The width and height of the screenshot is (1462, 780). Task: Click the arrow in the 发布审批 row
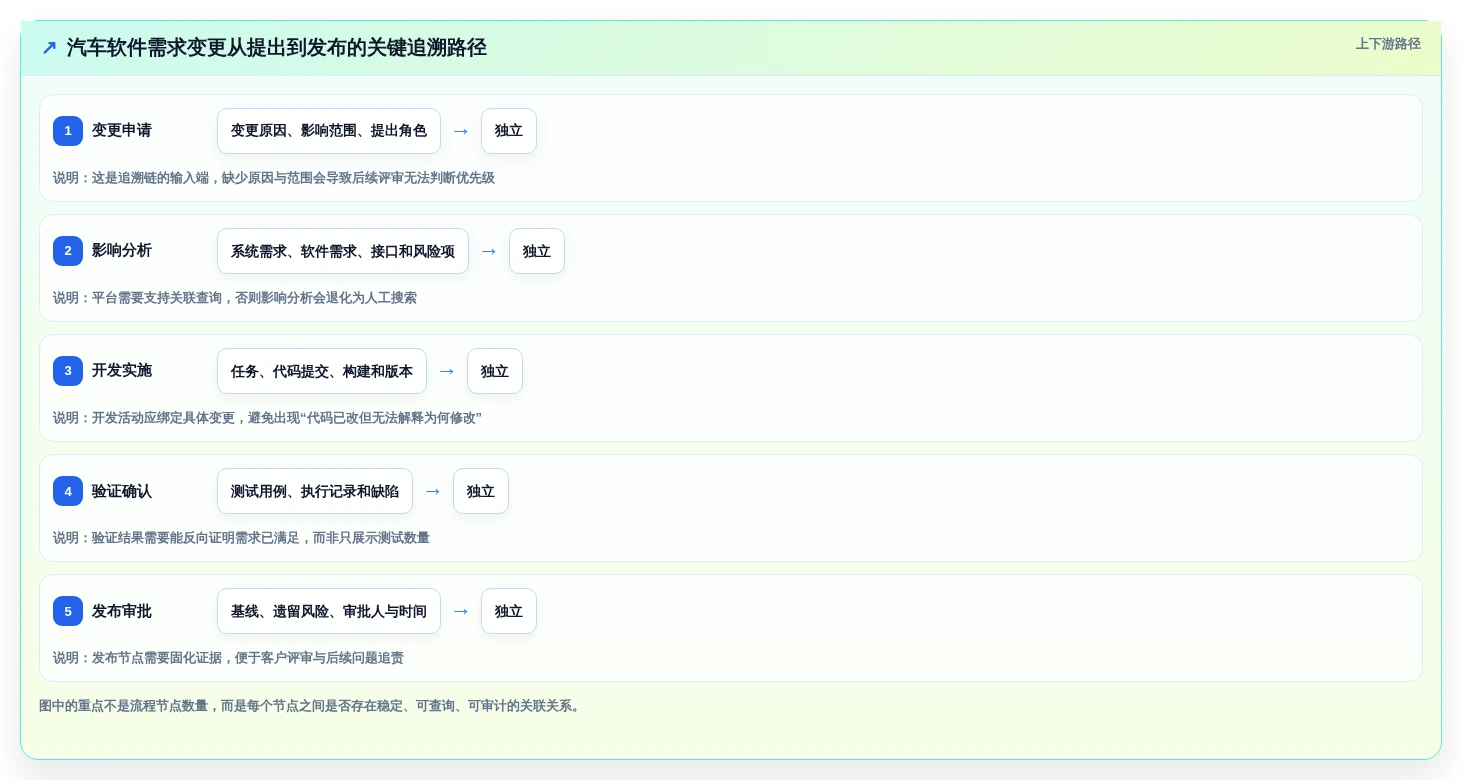pos(461,611)
